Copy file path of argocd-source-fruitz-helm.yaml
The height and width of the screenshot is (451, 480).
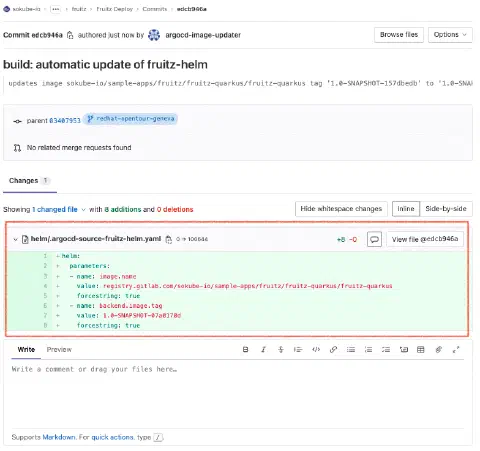pos(169,239)
